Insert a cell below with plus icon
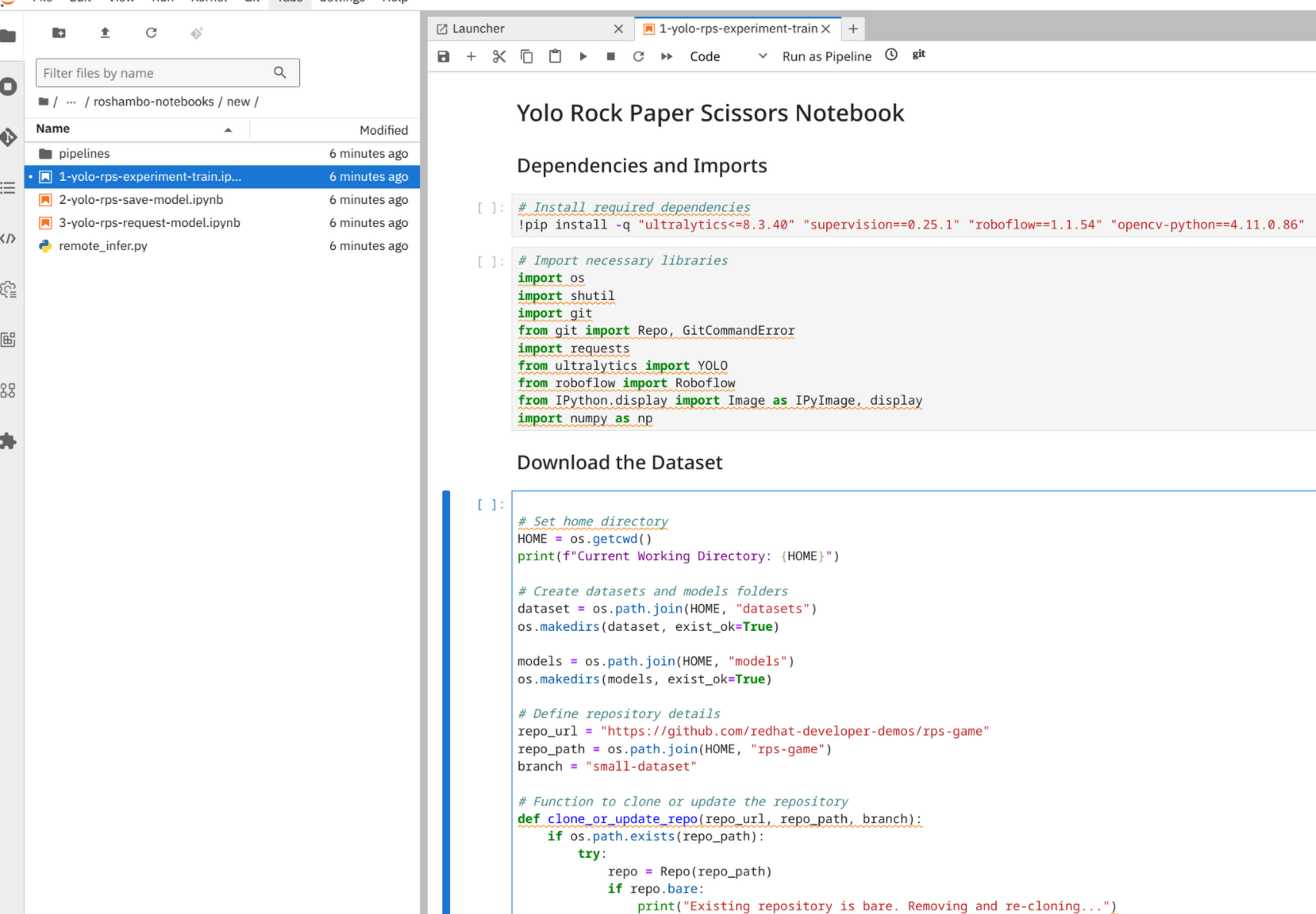Screen dimensions: 1316x914 (x=471, y=56)
